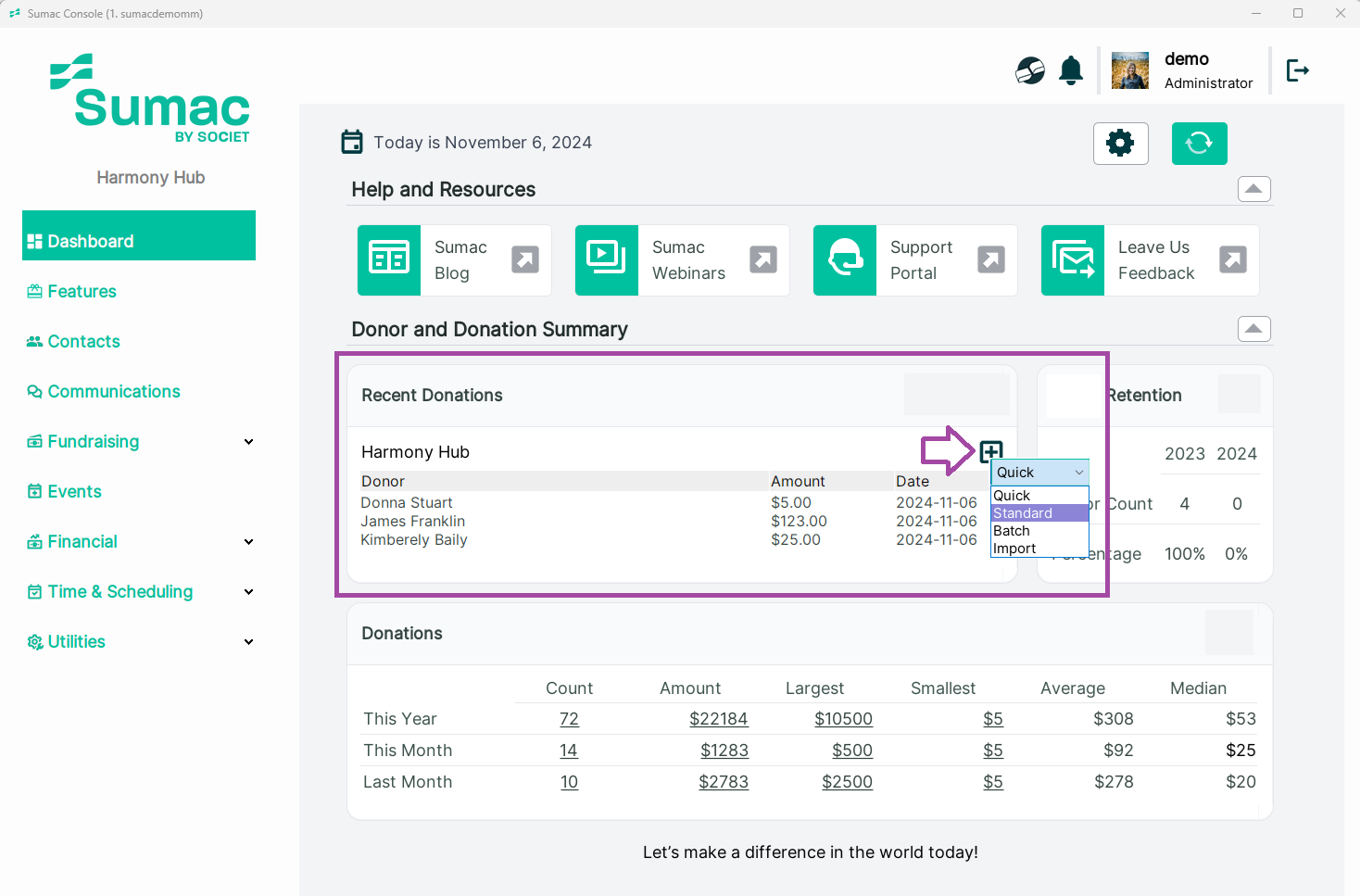Click the Harmony Hub organization name in sidebar

tap(151, 177)
